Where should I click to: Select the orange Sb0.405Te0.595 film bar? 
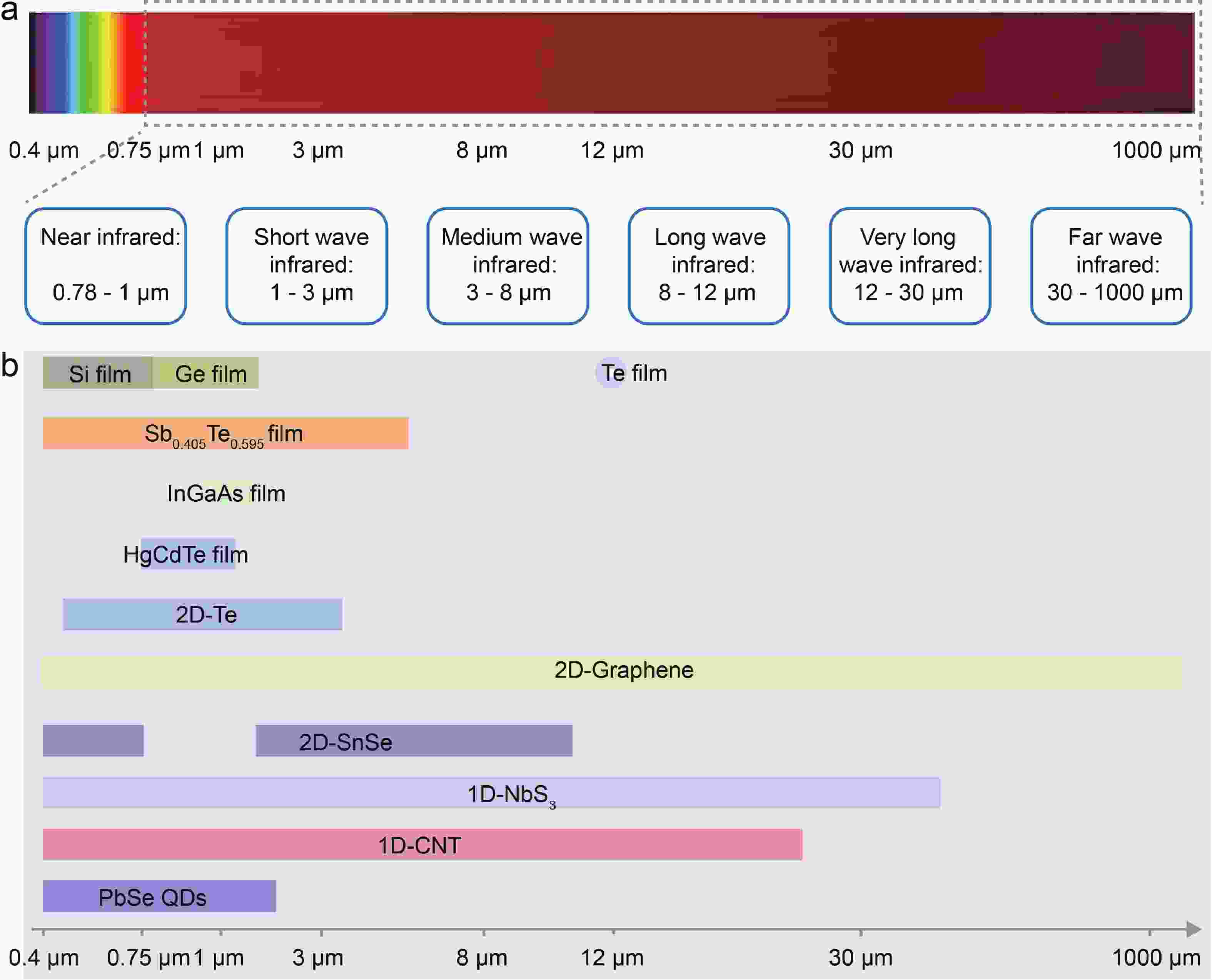click(x=225, y=434)
